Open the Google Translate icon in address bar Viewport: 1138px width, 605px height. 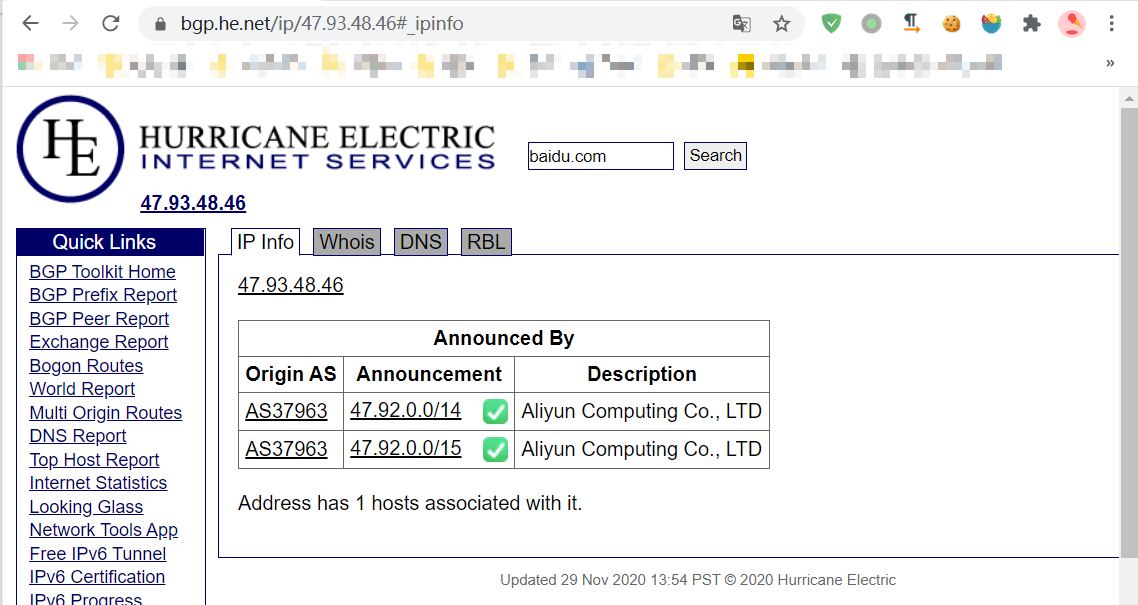coord(741,24)
